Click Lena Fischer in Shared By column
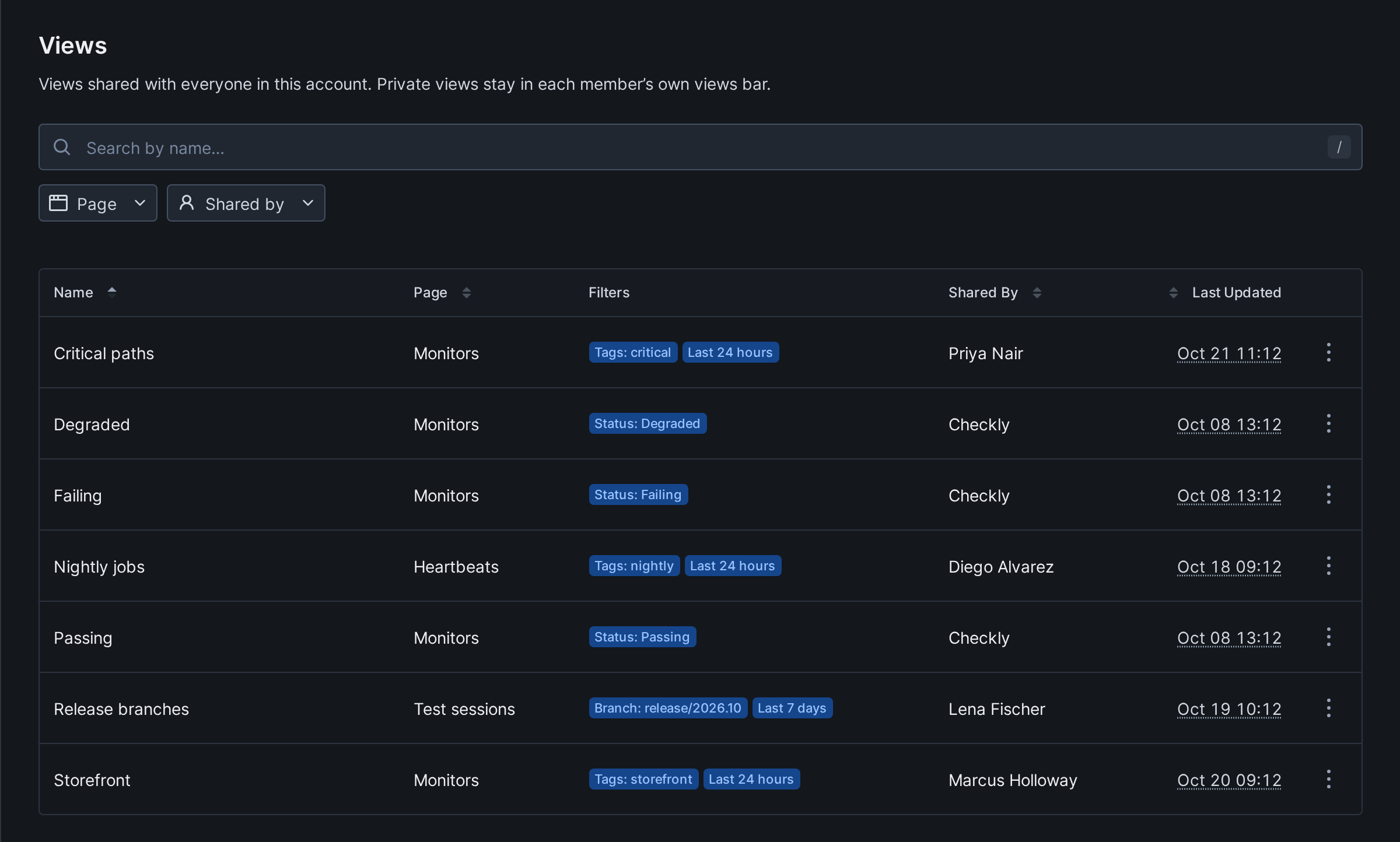The height and width of the screenshot is (842, 1400). click(x=997, y=709)
